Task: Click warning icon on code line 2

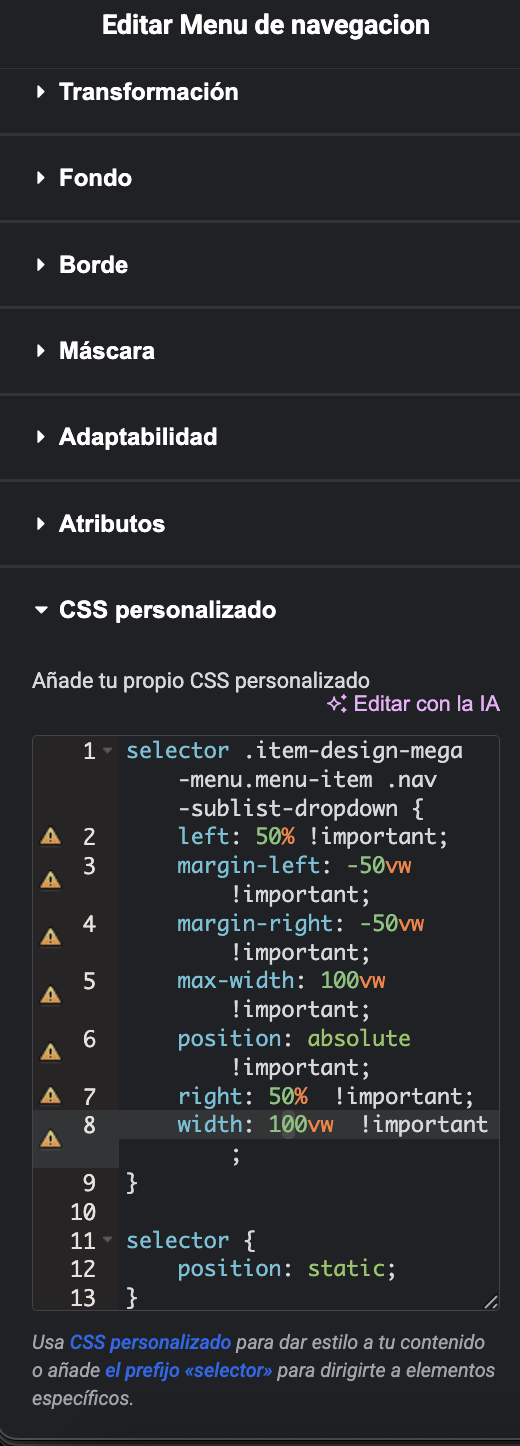Action: tap(50, 837)
